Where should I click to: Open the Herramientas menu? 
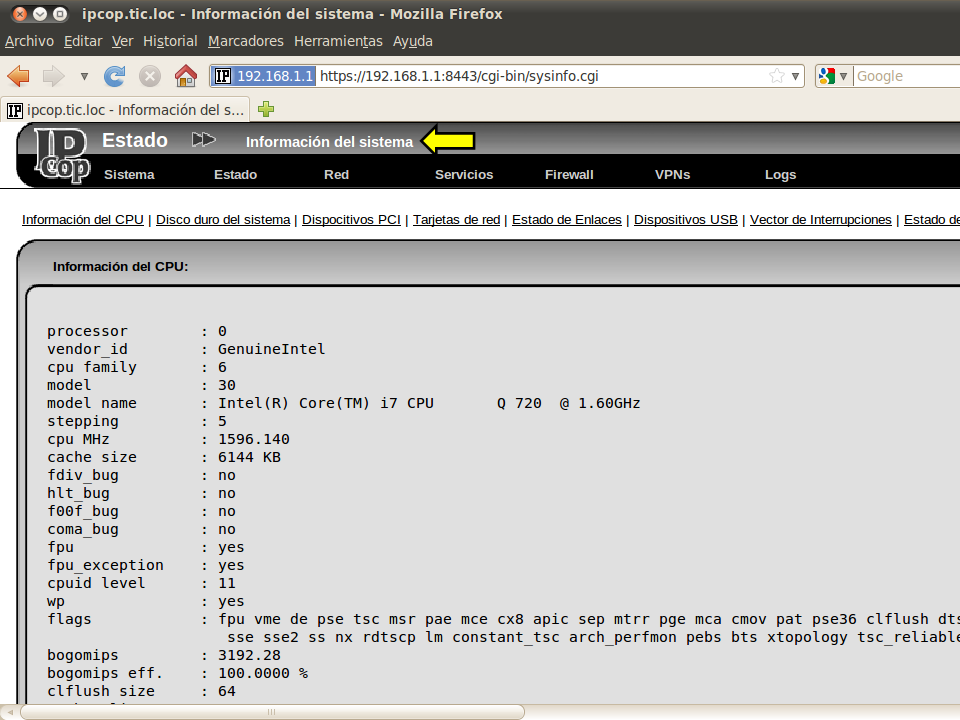tap(338, 41)
